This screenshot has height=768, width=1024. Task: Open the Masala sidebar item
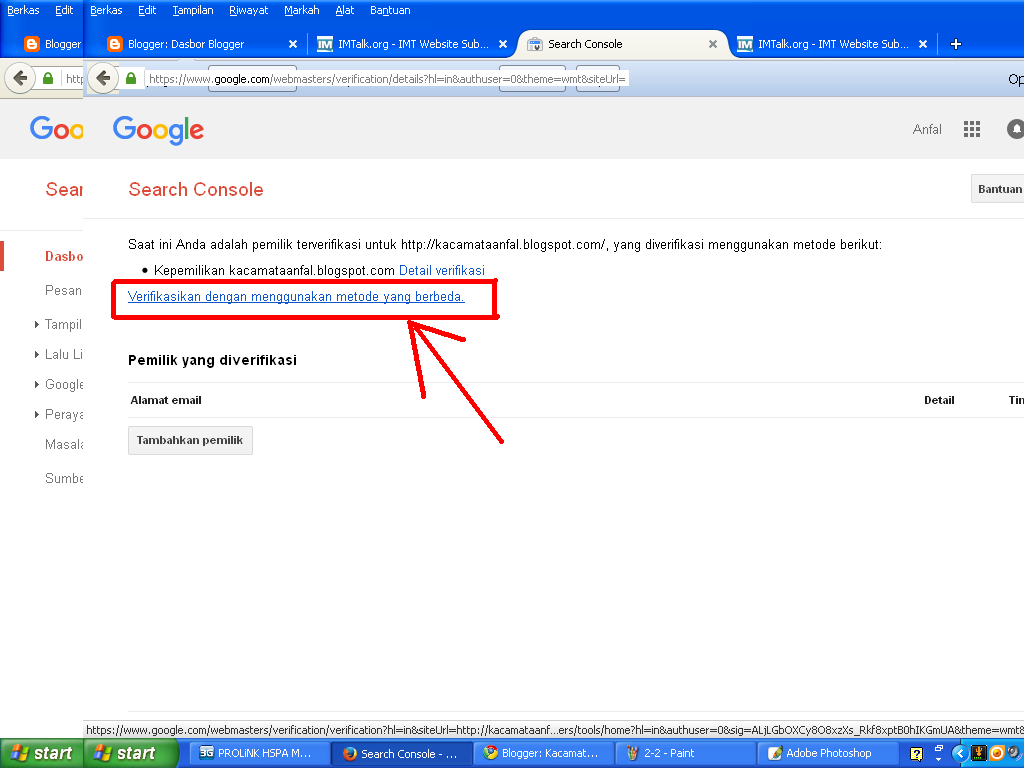pos(64,445)
